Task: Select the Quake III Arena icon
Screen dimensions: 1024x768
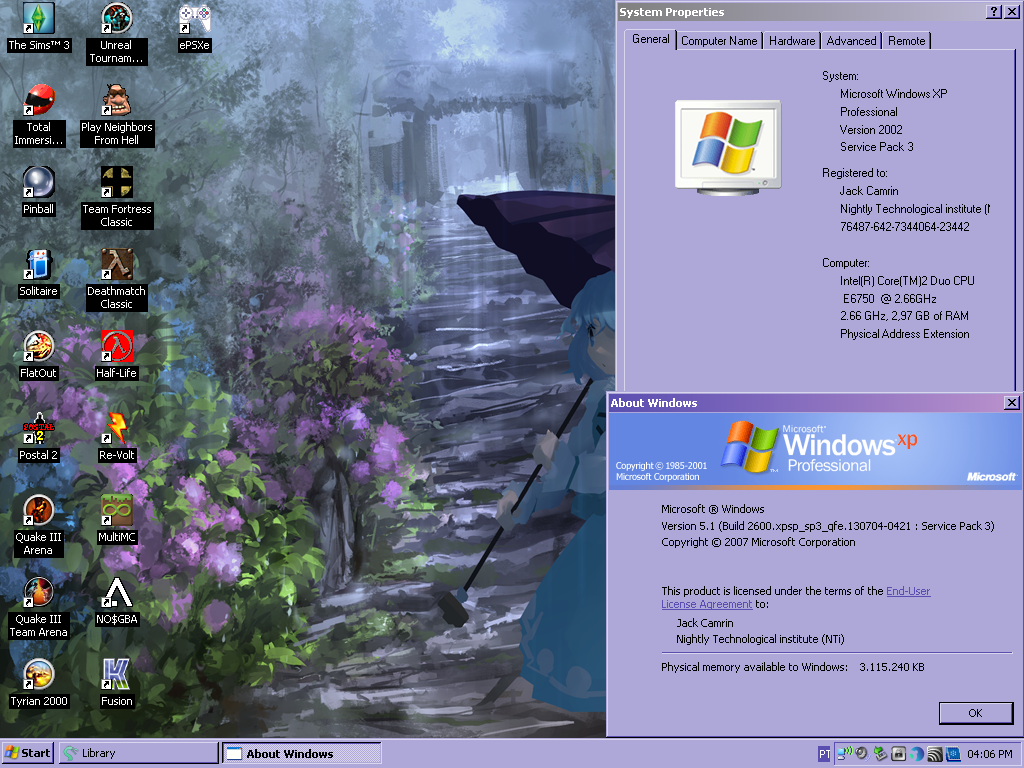Action: click(x=39, y=511)
